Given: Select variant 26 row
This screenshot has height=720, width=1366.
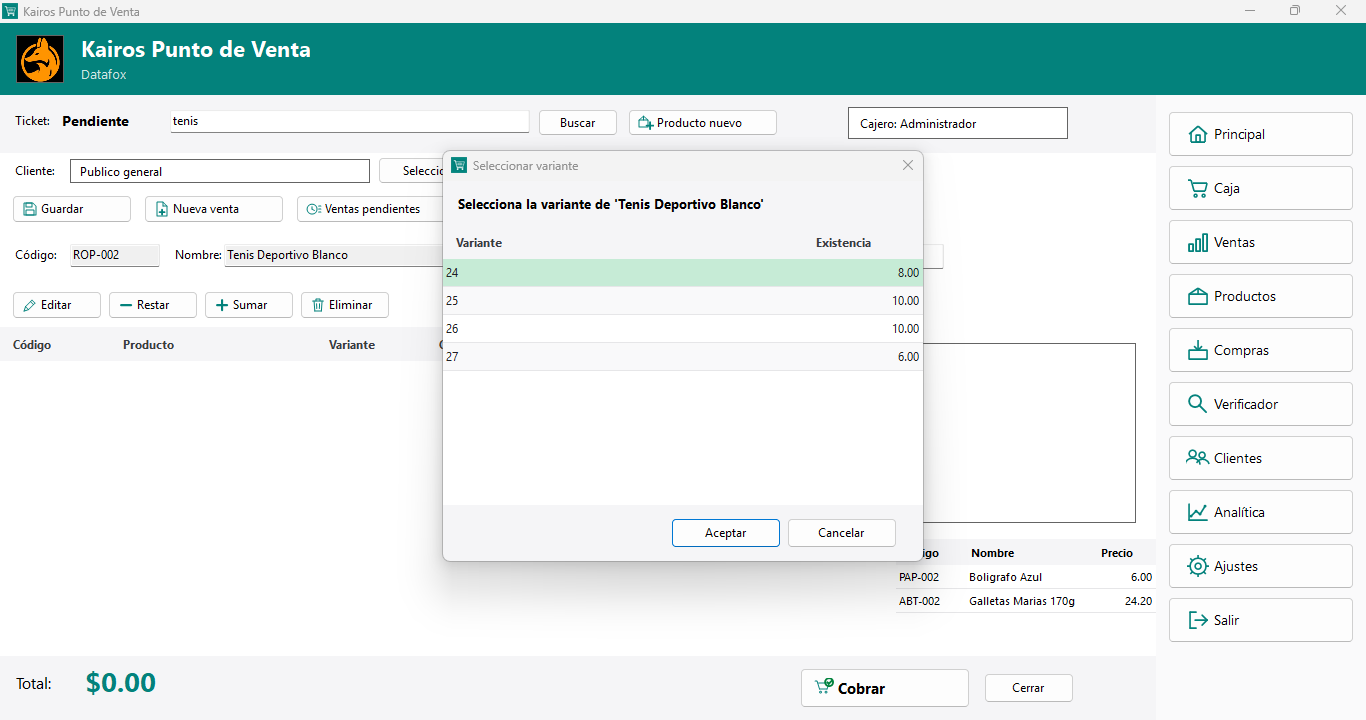Looking at the screenshot, I should coord(683,329).
